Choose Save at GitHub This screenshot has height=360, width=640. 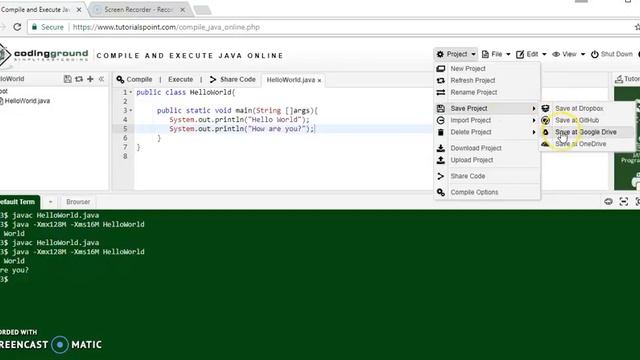(587, 120)
